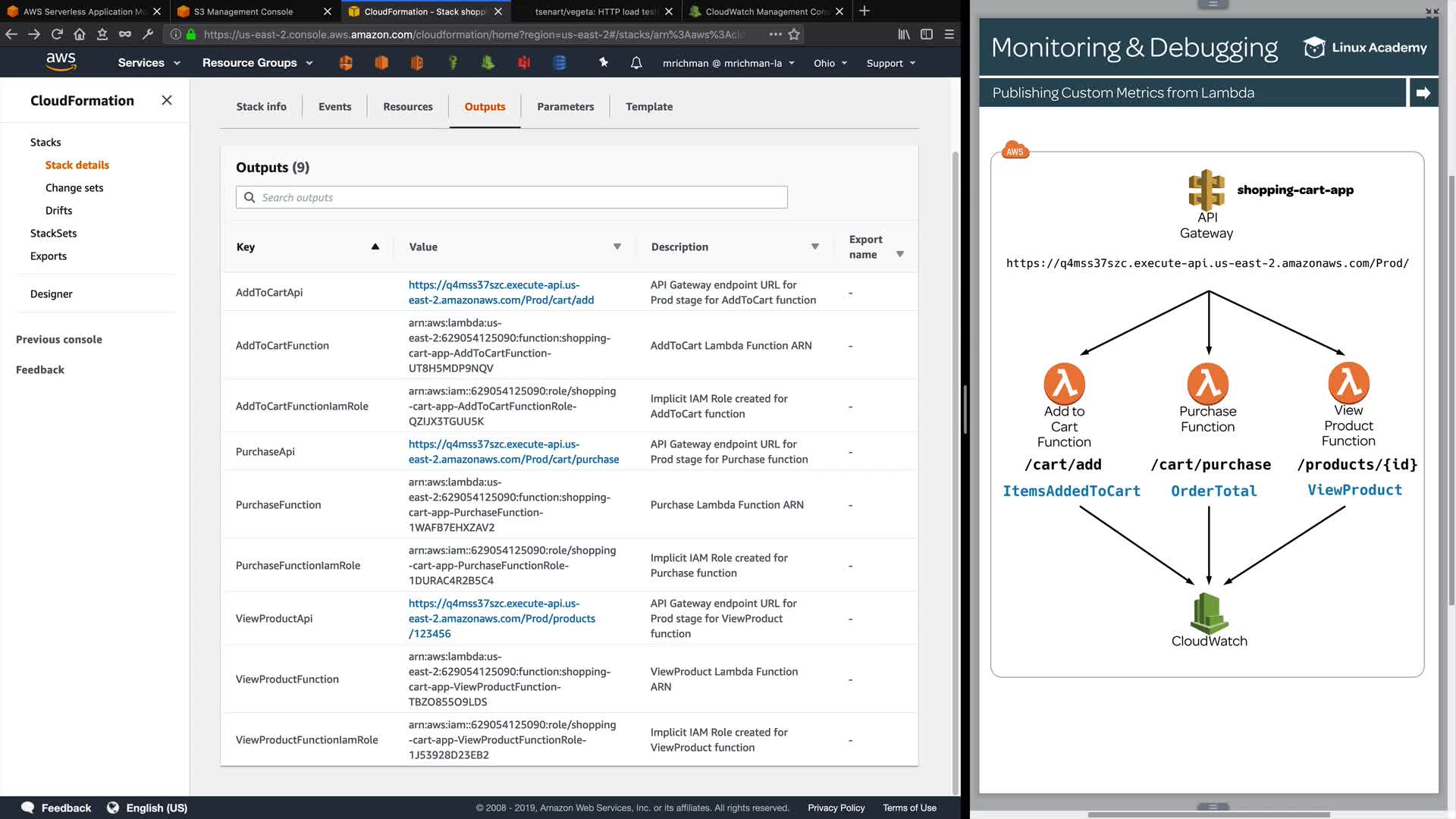Open the Template tab
Image resolution: width=1456 pixels, height=819 pixels.
tap(649, 107)
